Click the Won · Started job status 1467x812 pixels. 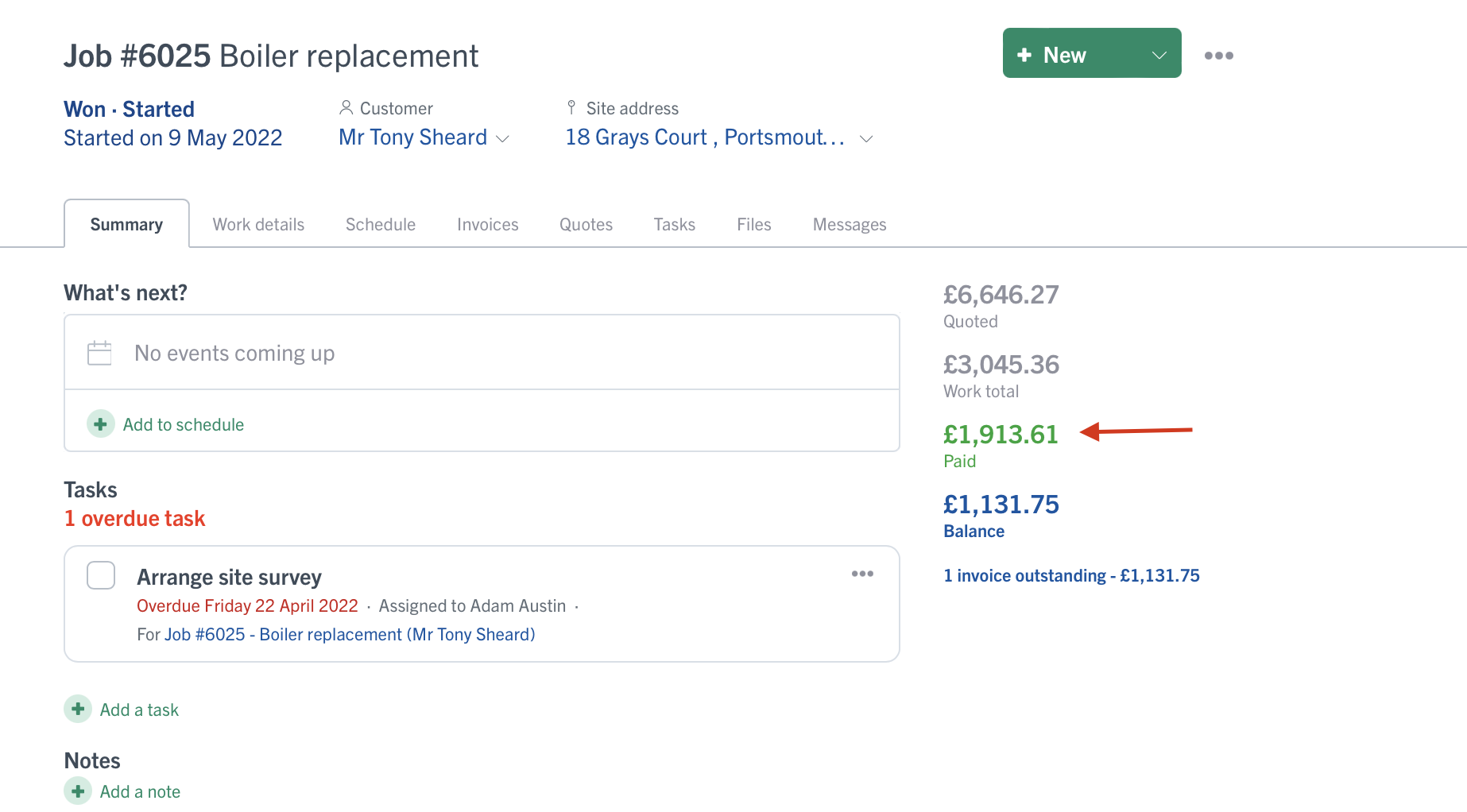129,109
